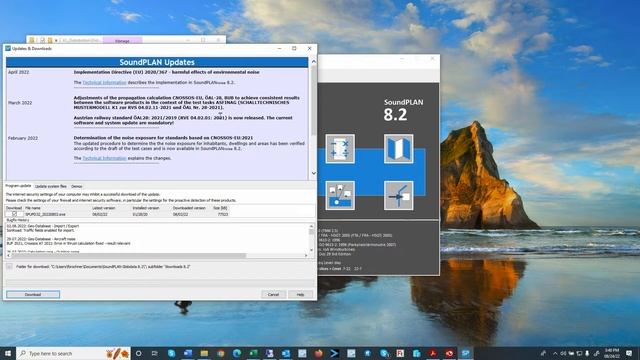This screenshot has height=360, width=640.
Task: Switch to the Program update tab
Action: [18, 186]
